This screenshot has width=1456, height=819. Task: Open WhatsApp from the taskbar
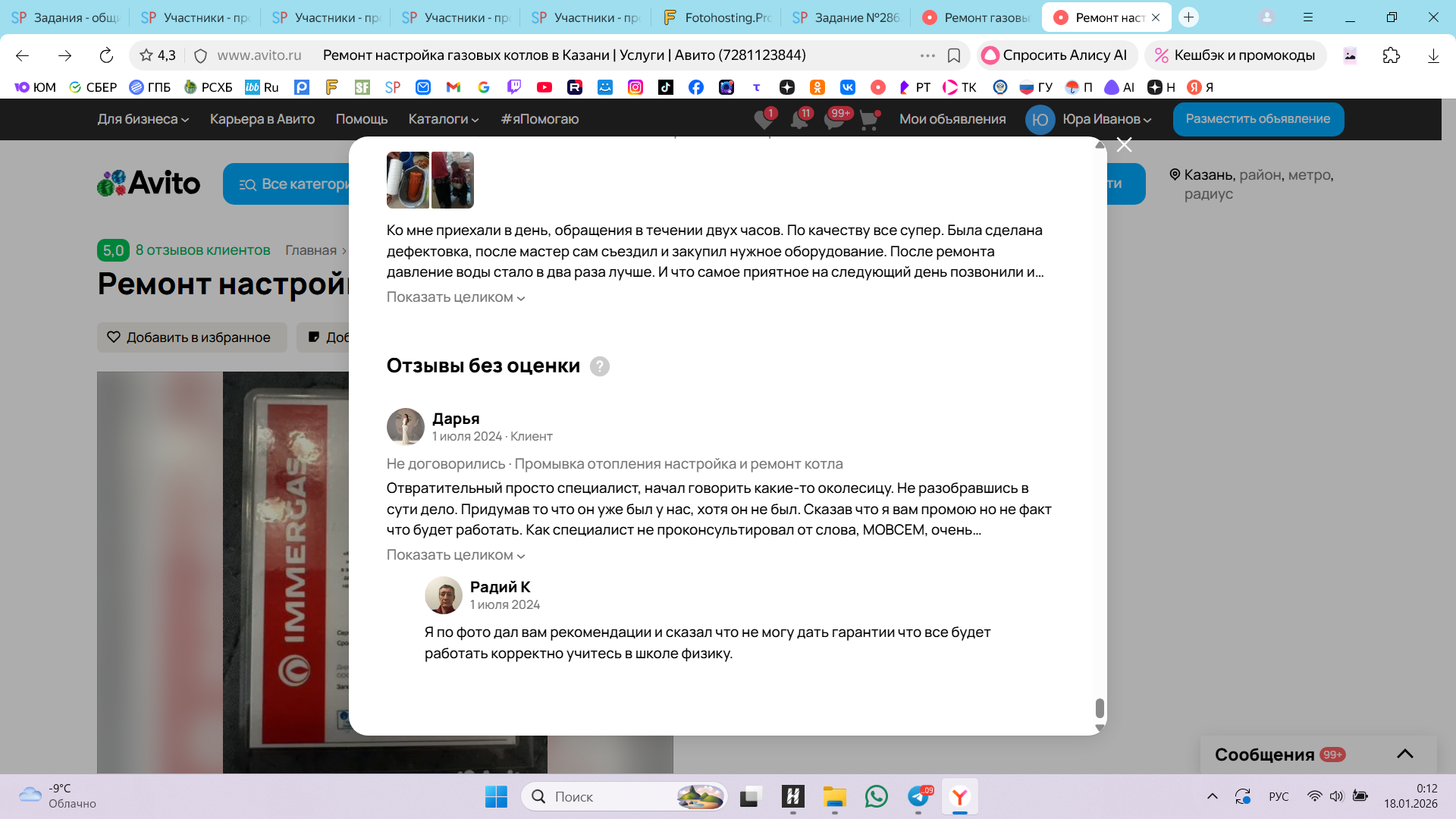click(x=876, y=796)
